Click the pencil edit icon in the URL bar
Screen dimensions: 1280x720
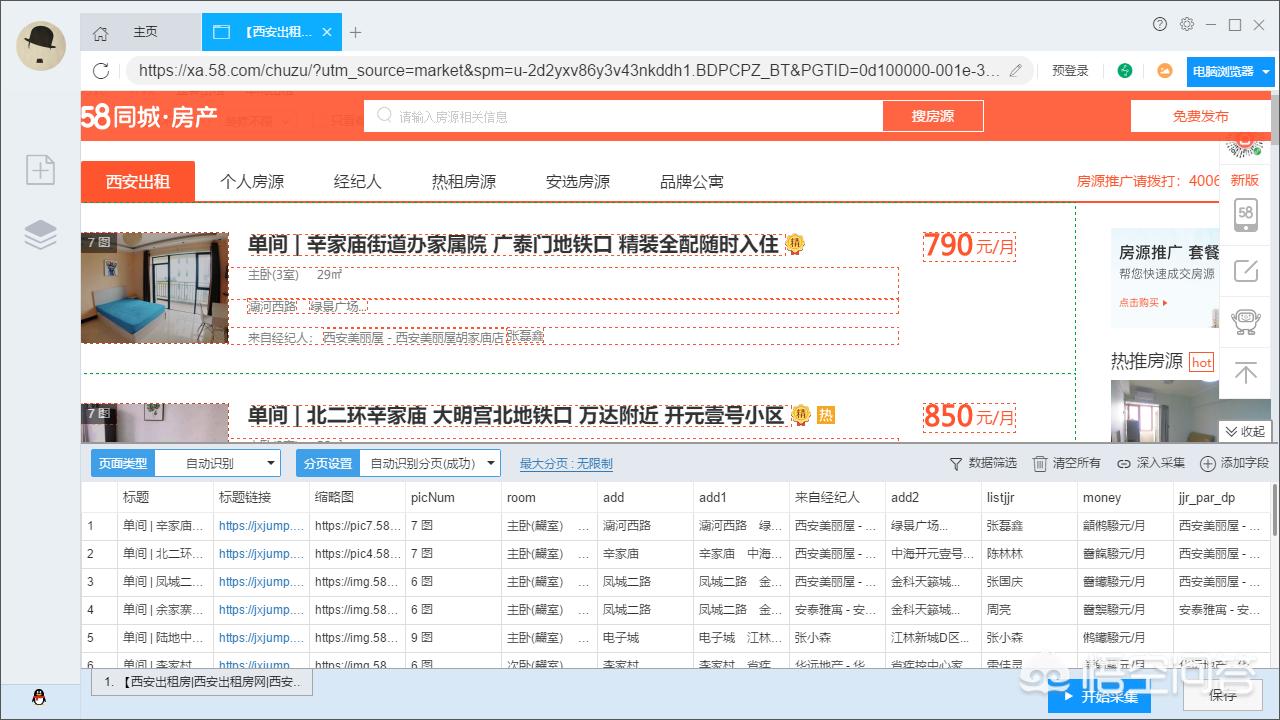coord(1016,71)
